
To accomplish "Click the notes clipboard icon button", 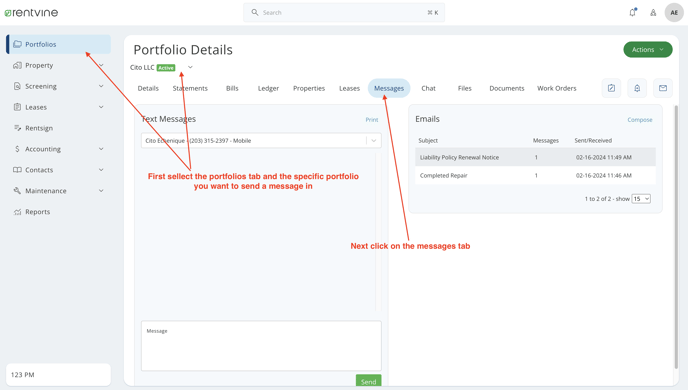I will [x=611, y=88].
